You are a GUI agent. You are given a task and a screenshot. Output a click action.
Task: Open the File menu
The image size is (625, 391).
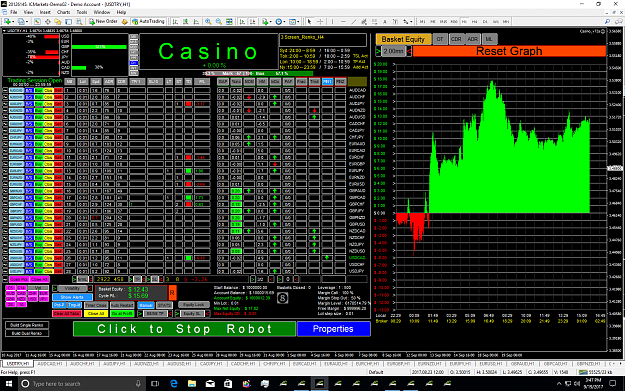coord(14,12)
